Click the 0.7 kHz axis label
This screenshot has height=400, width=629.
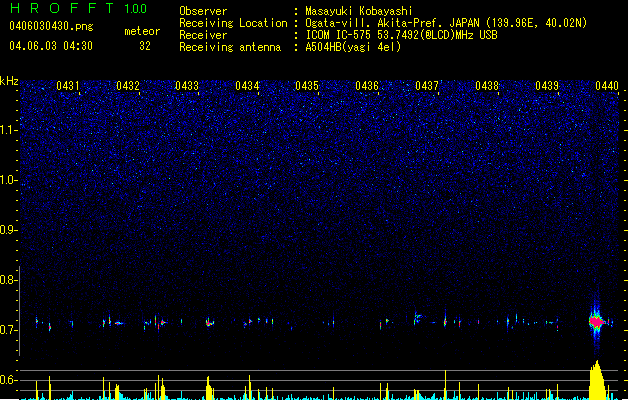[8, 330]
